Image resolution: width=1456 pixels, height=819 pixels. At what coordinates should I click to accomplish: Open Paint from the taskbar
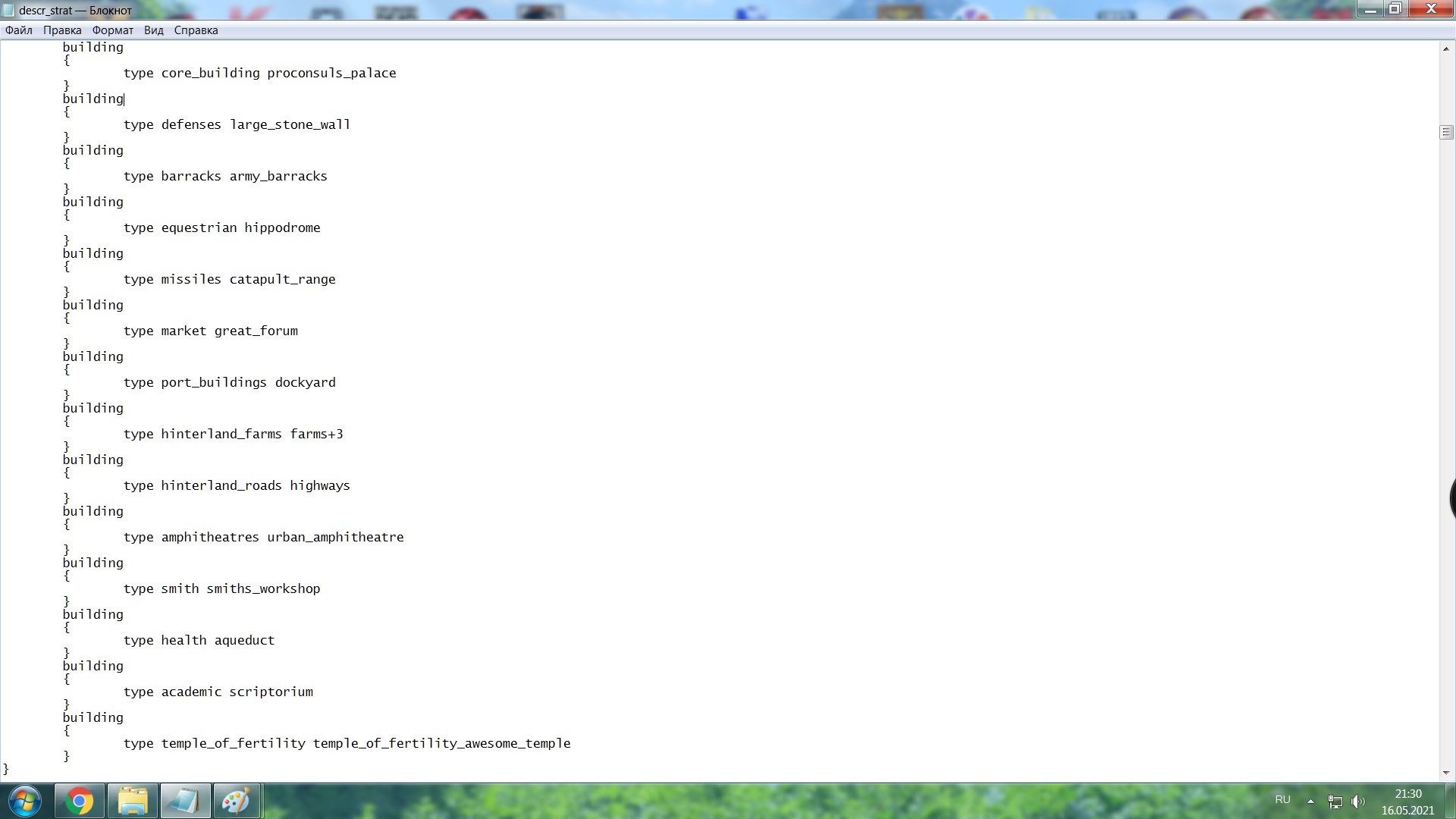tap(237, 802)
